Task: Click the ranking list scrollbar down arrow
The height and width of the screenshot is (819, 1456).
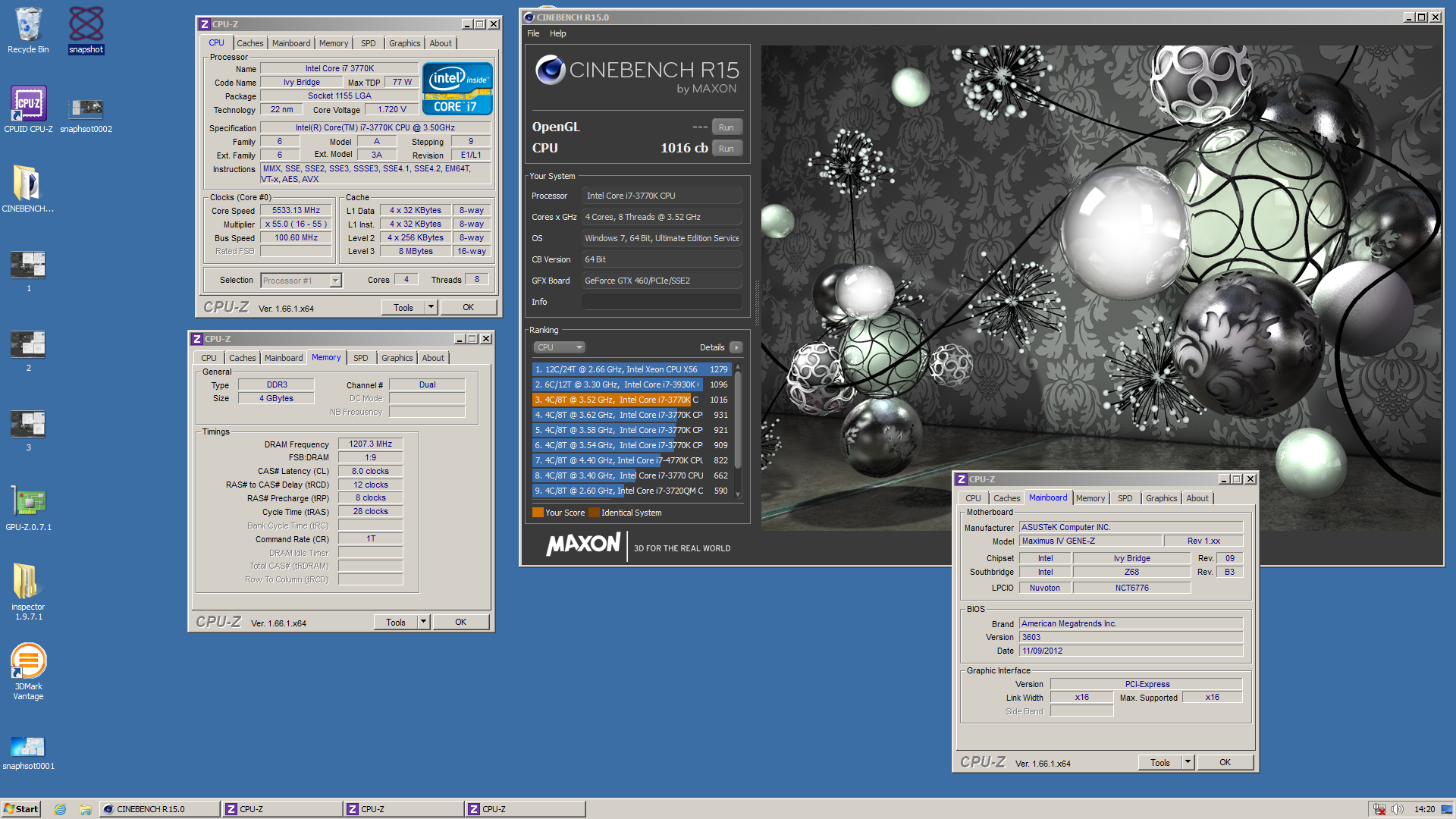Action: click(x=737, y=494)
